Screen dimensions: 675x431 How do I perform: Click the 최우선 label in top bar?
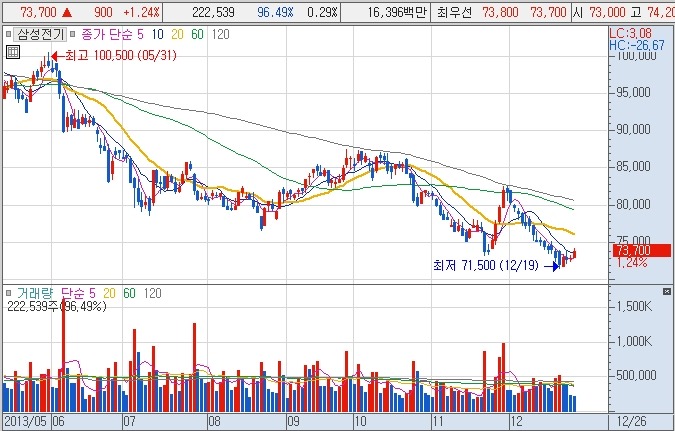(x=454, y=12)
